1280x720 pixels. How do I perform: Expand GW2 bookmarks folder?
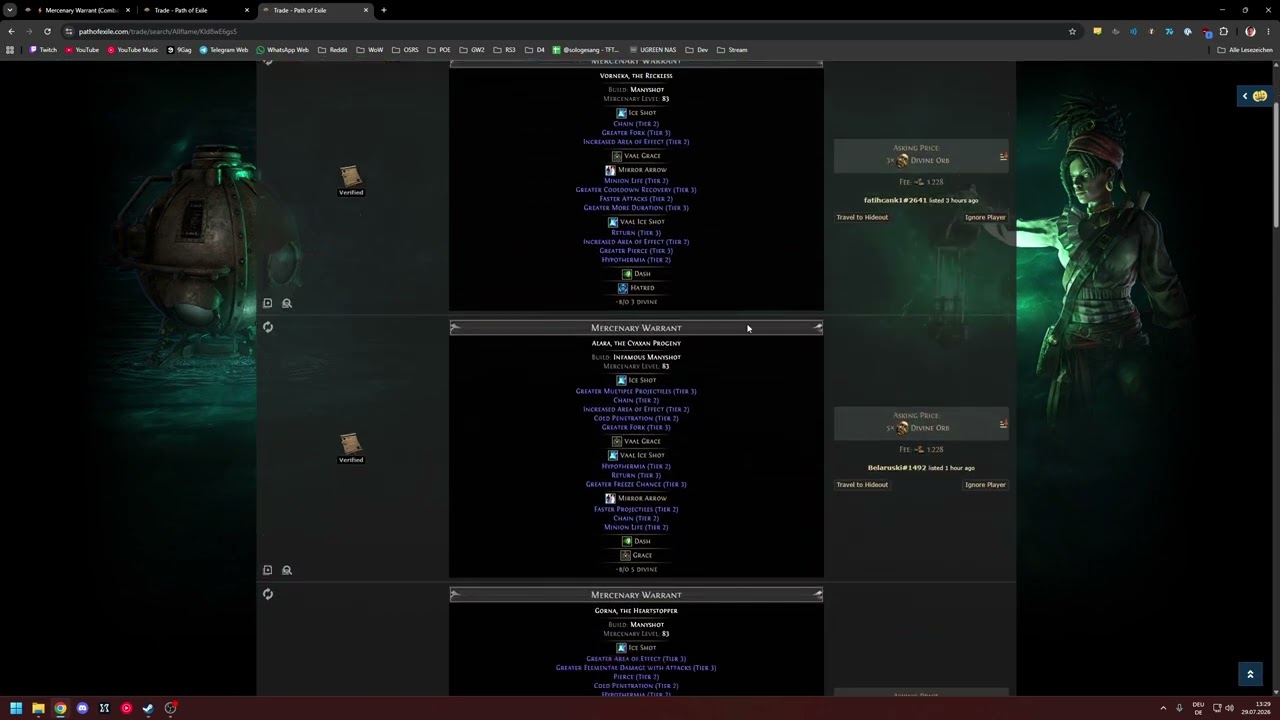tap(472, 49)
